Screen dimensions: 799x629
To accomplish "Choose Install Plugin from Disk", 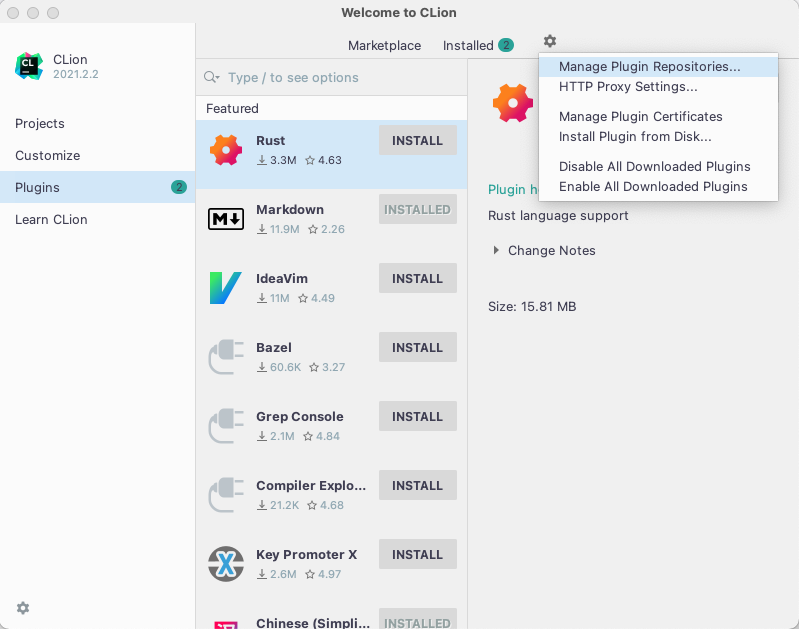I will coord(658,137).
